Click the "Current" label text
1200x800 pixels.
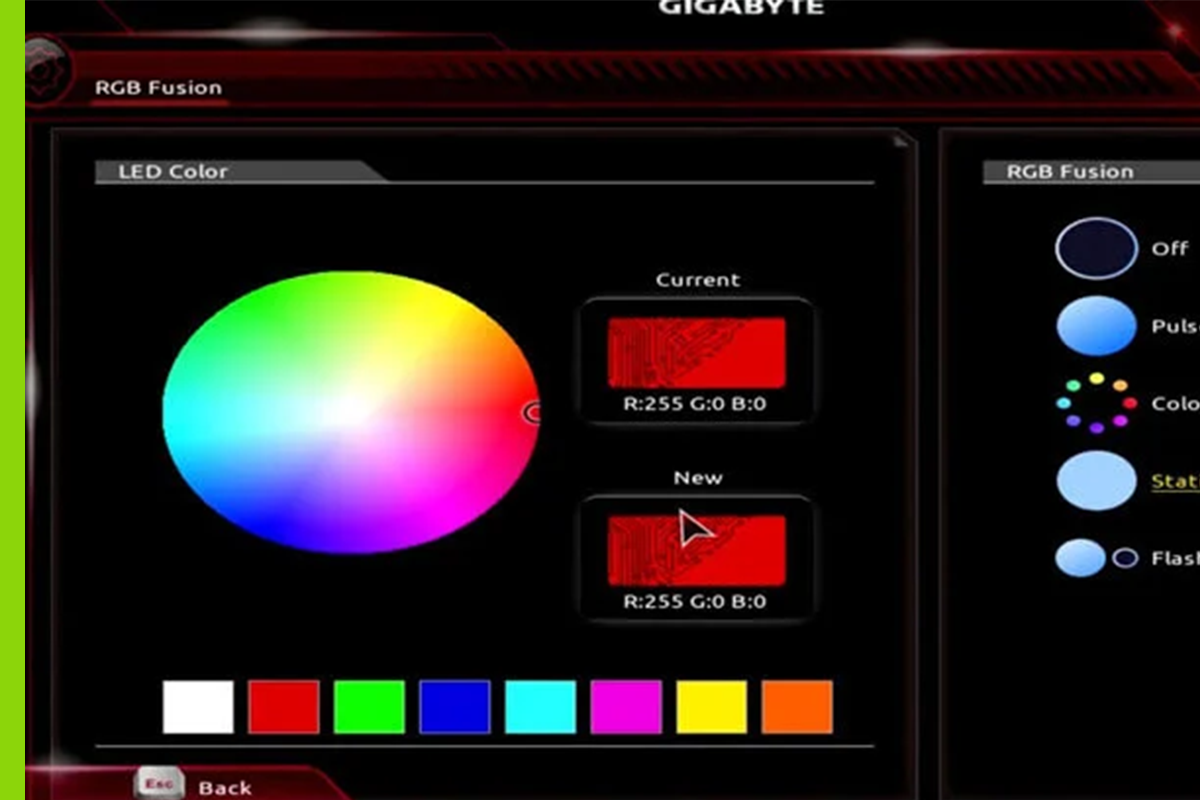tap(697, 280)
